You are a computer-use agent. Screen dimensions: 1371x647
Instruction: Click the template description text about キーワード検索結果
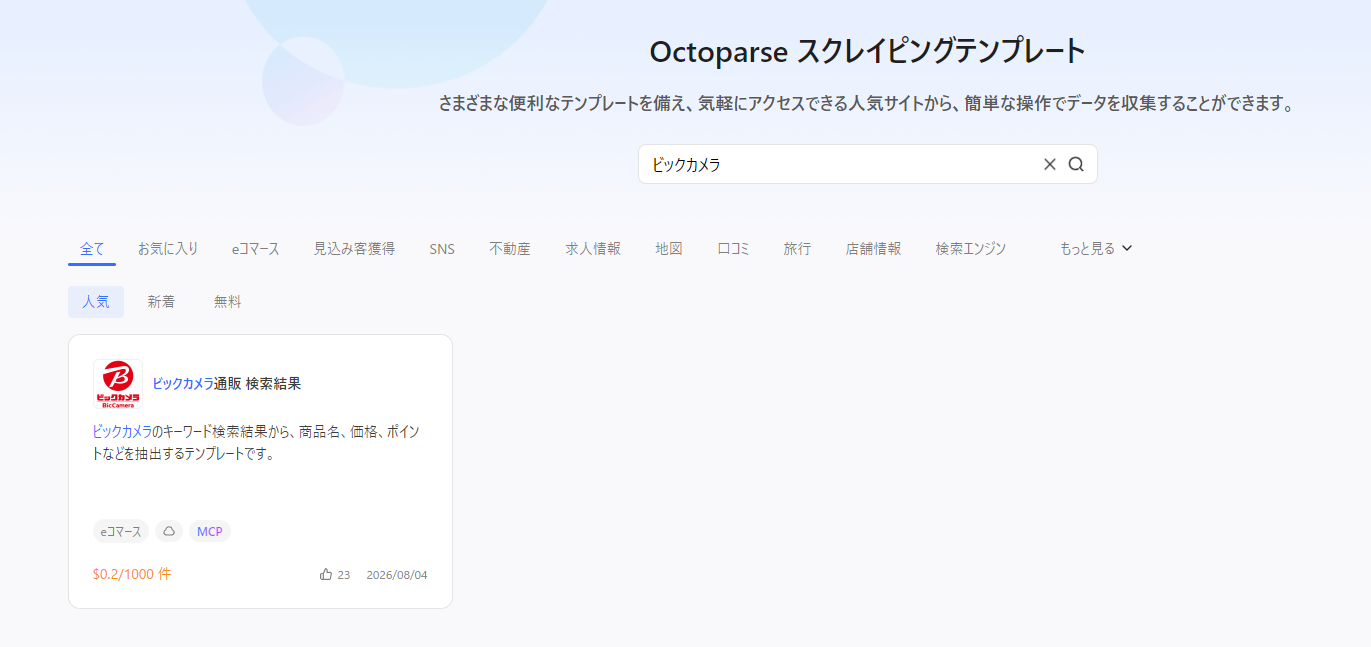coord(256,443)
